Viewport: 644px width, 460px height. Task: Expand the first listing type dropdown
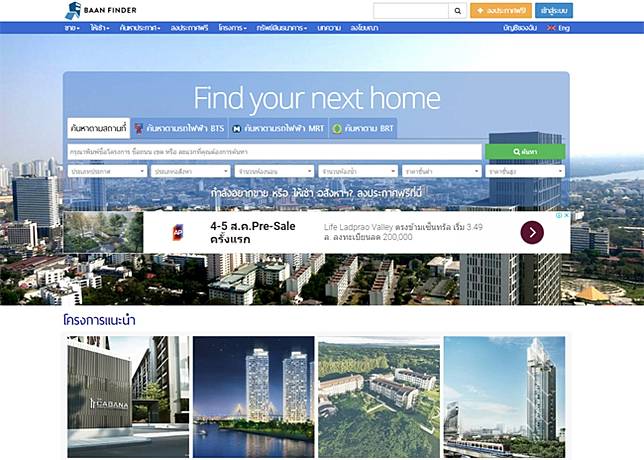(107, 171)
